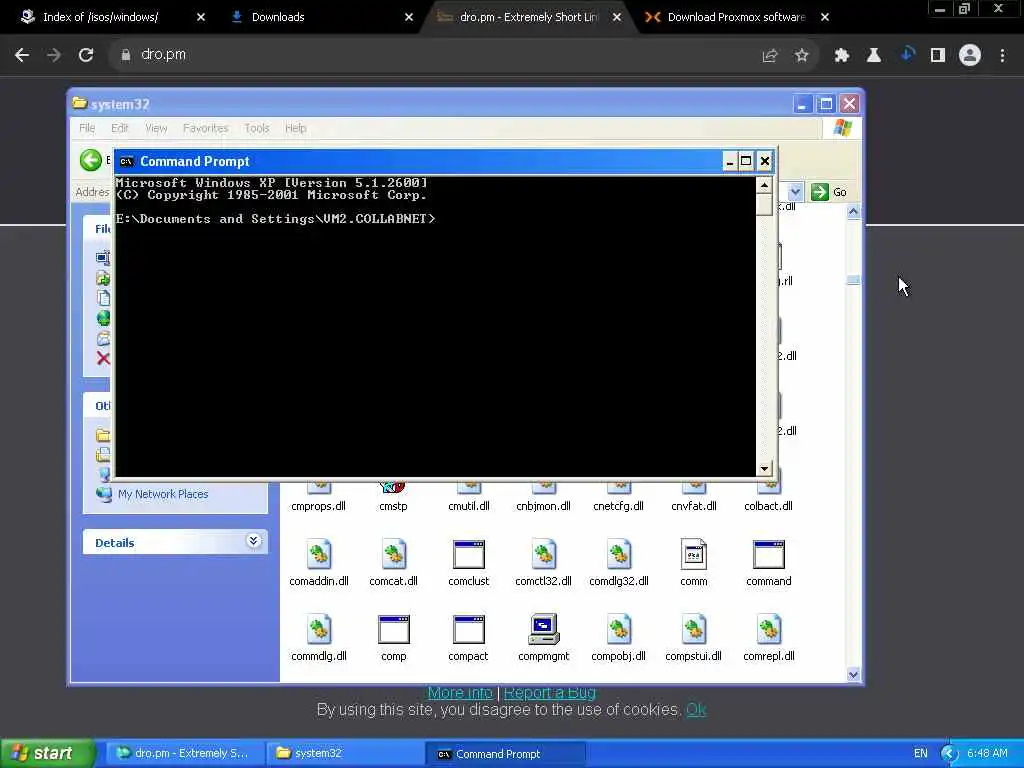Switch to Download Proxmox software tab
The width and height of the screenshot is (1024, 768).
[736, 17]
